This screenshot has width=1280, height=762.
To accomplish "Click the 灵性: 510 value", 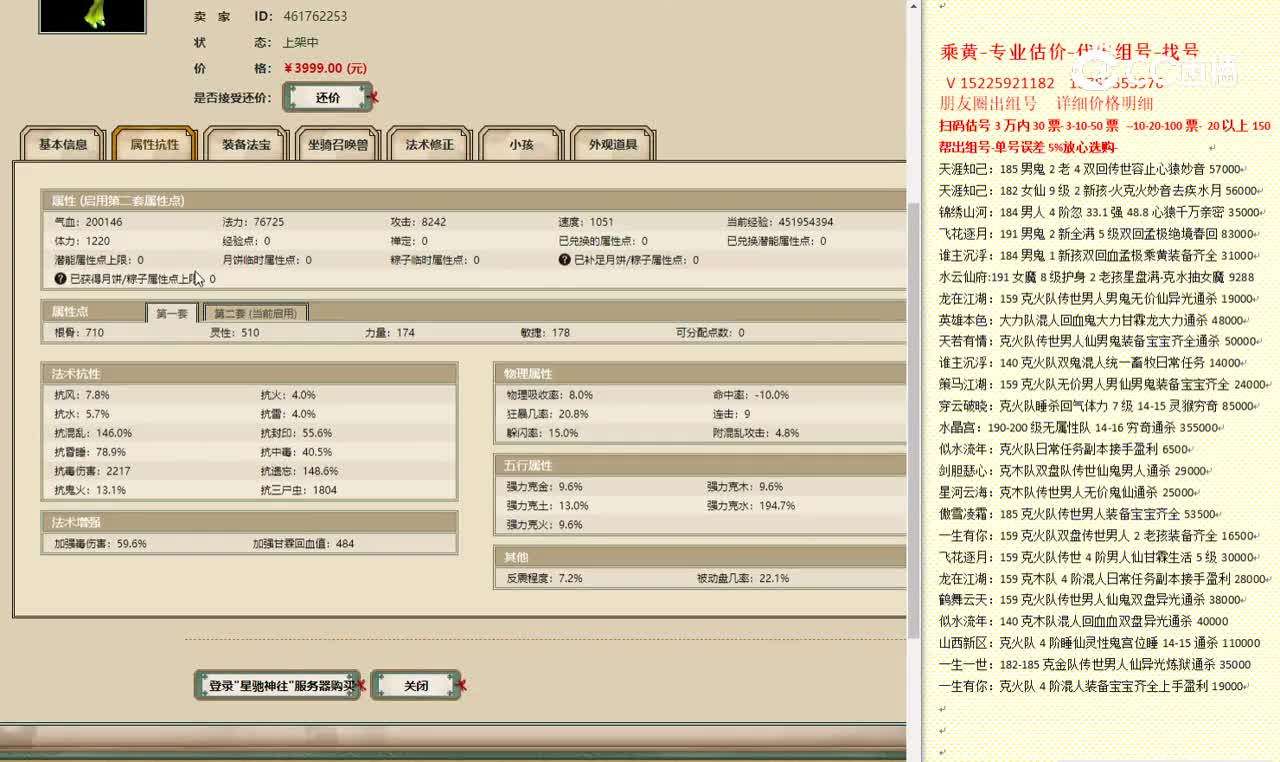I will click(234, 332).
